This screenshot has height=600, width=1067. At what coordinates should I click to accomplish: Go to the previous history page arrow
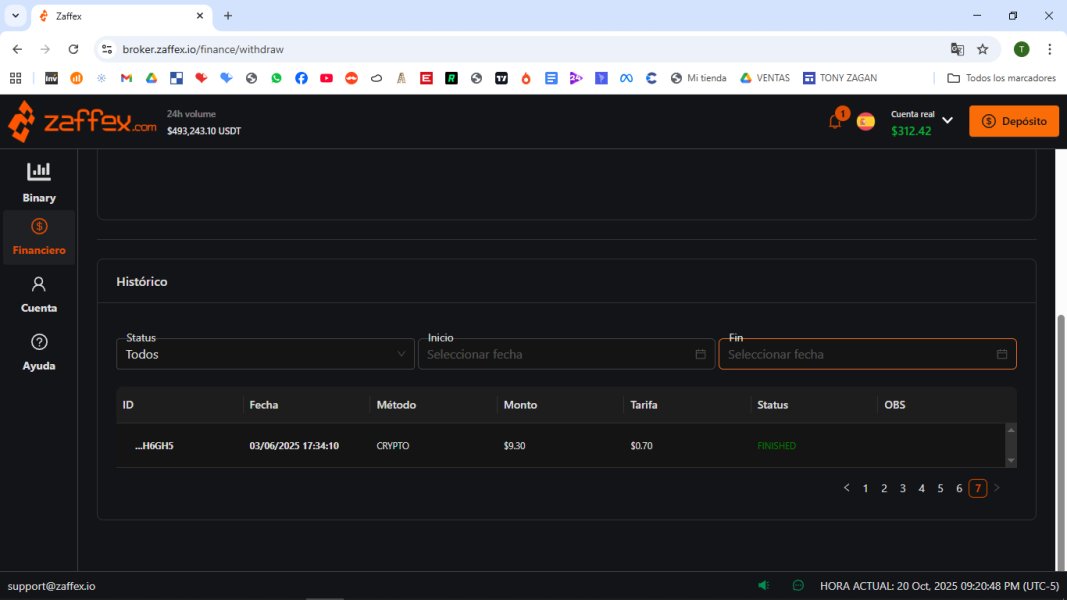[x=846, y=488]
